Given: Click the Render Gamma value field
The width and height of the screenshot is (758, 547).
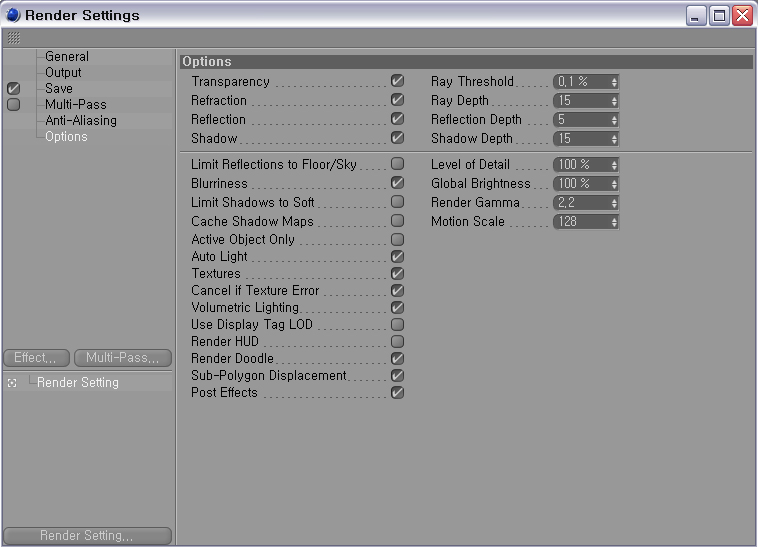Looking at the screenshot, I should click(582, 202).
